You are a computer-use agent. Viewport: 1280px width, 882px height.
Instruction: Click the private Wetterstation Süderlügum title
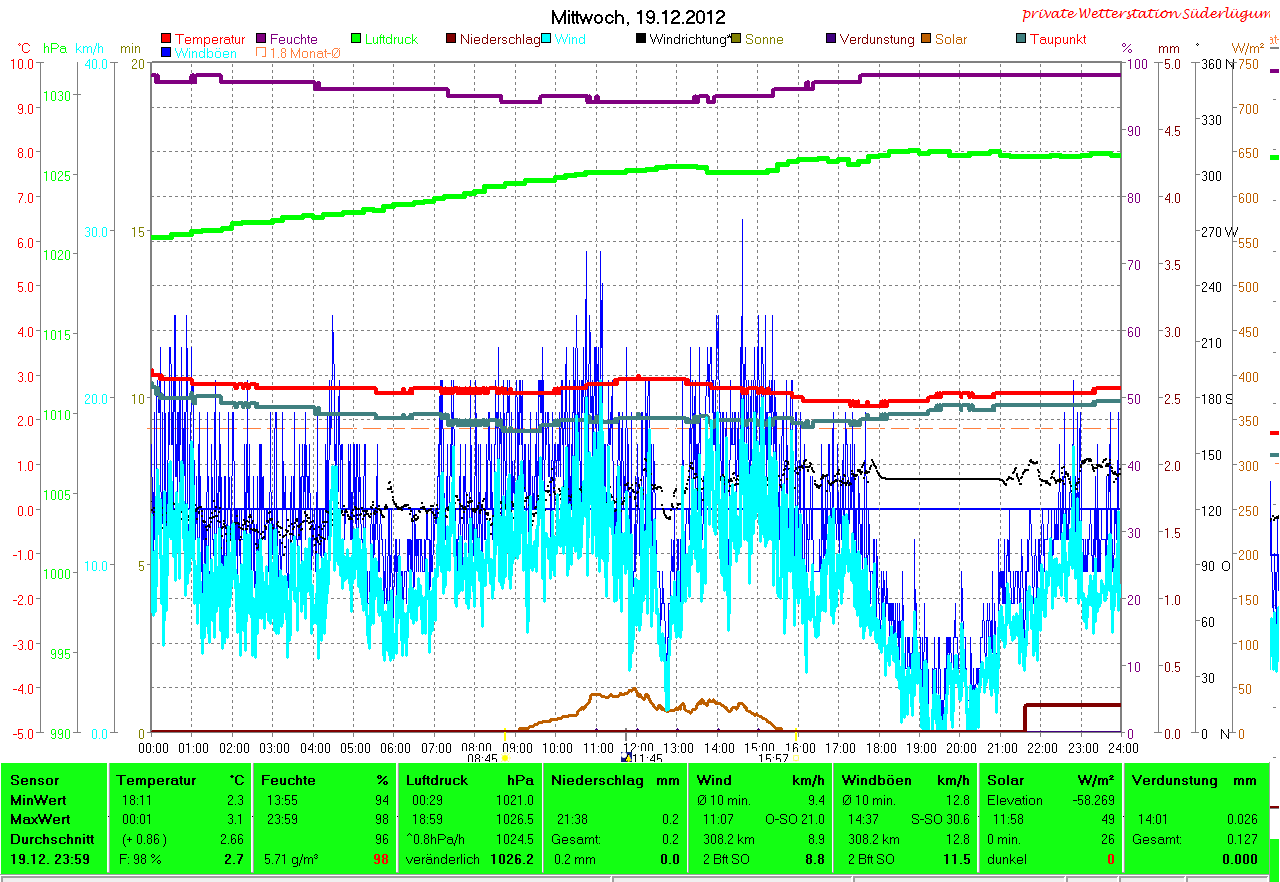tap(1149, 14)
